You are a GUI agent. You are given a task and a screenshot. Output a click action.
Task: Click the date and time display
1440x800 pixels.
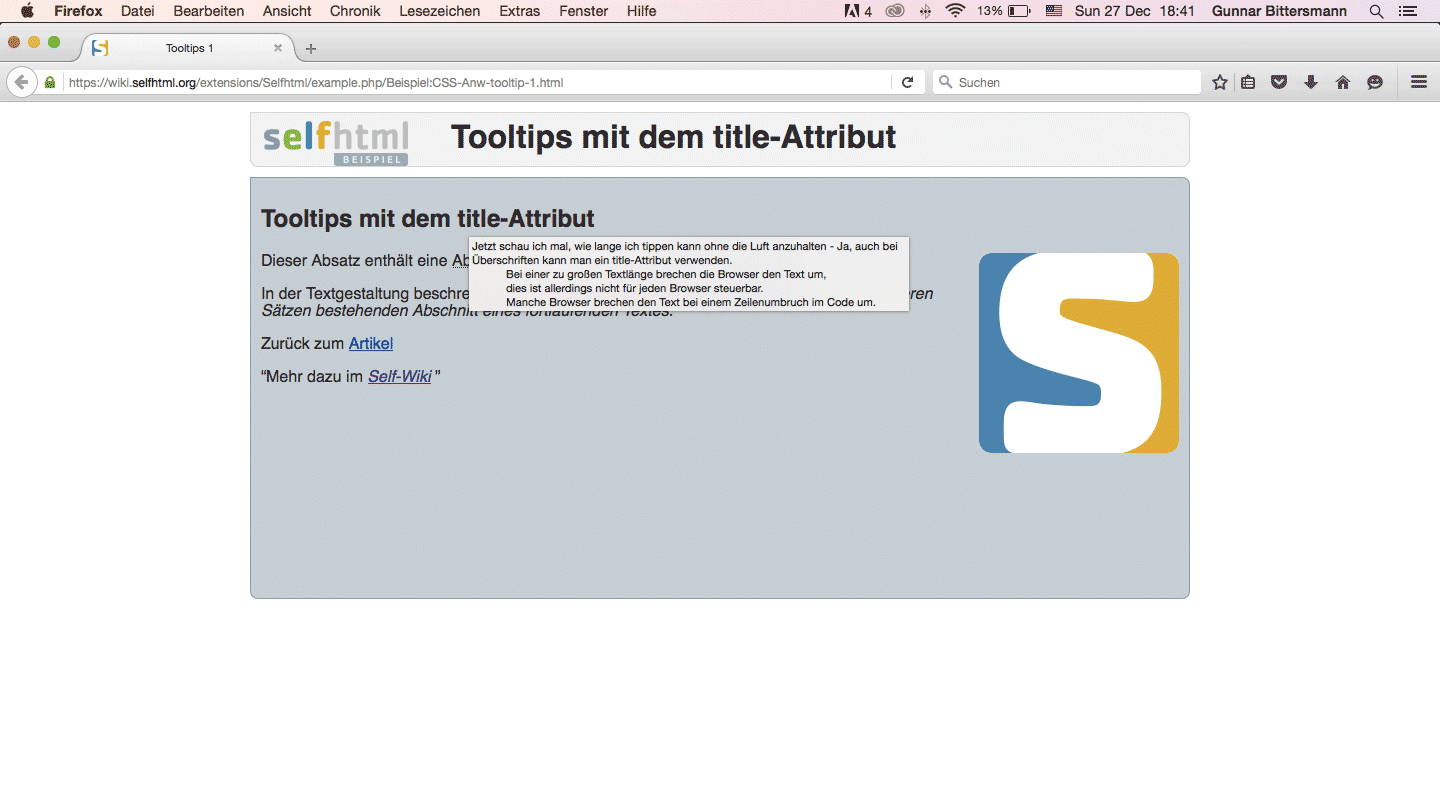pyautogui.click(x=1134, y=11)
